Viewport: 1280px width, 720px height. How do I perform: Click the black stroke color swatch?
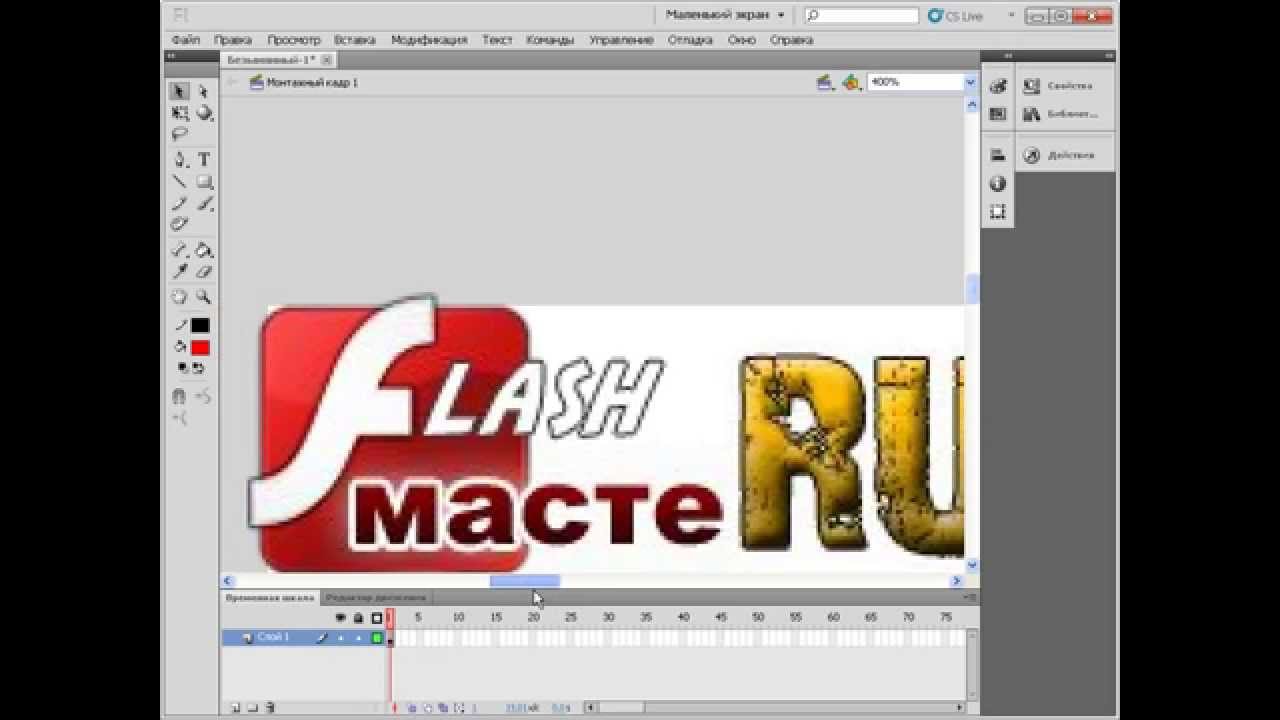click(x=200, y=325)
